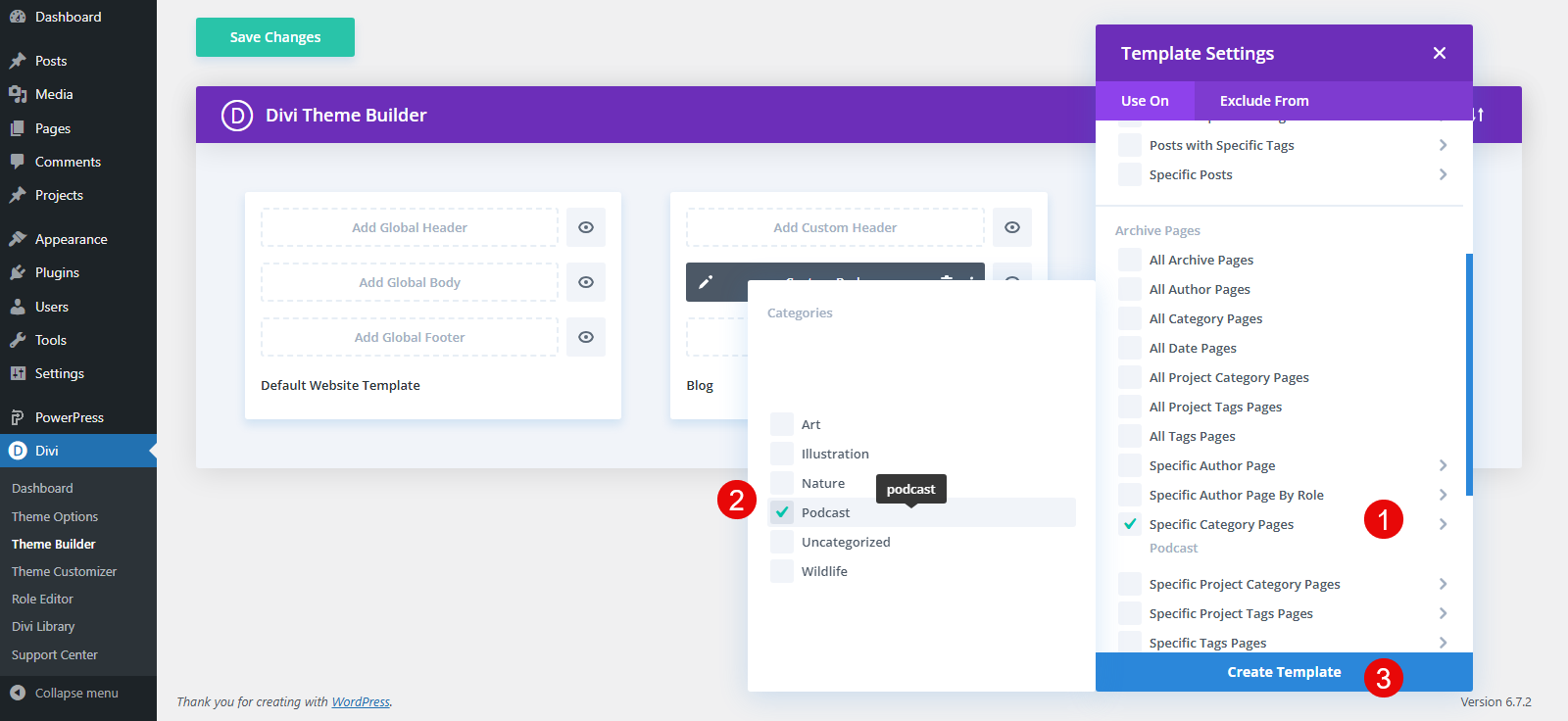Click the Tools wrench icon

tap(18, 340)
